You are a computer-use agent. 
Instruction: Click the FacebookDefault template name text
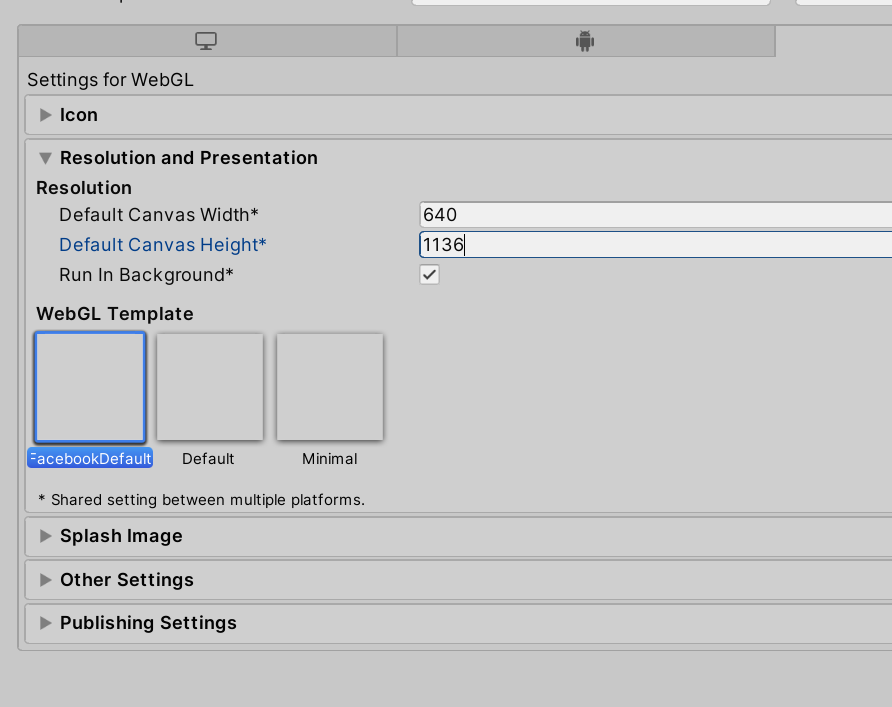pyautogui.click(x=90, y=458)
